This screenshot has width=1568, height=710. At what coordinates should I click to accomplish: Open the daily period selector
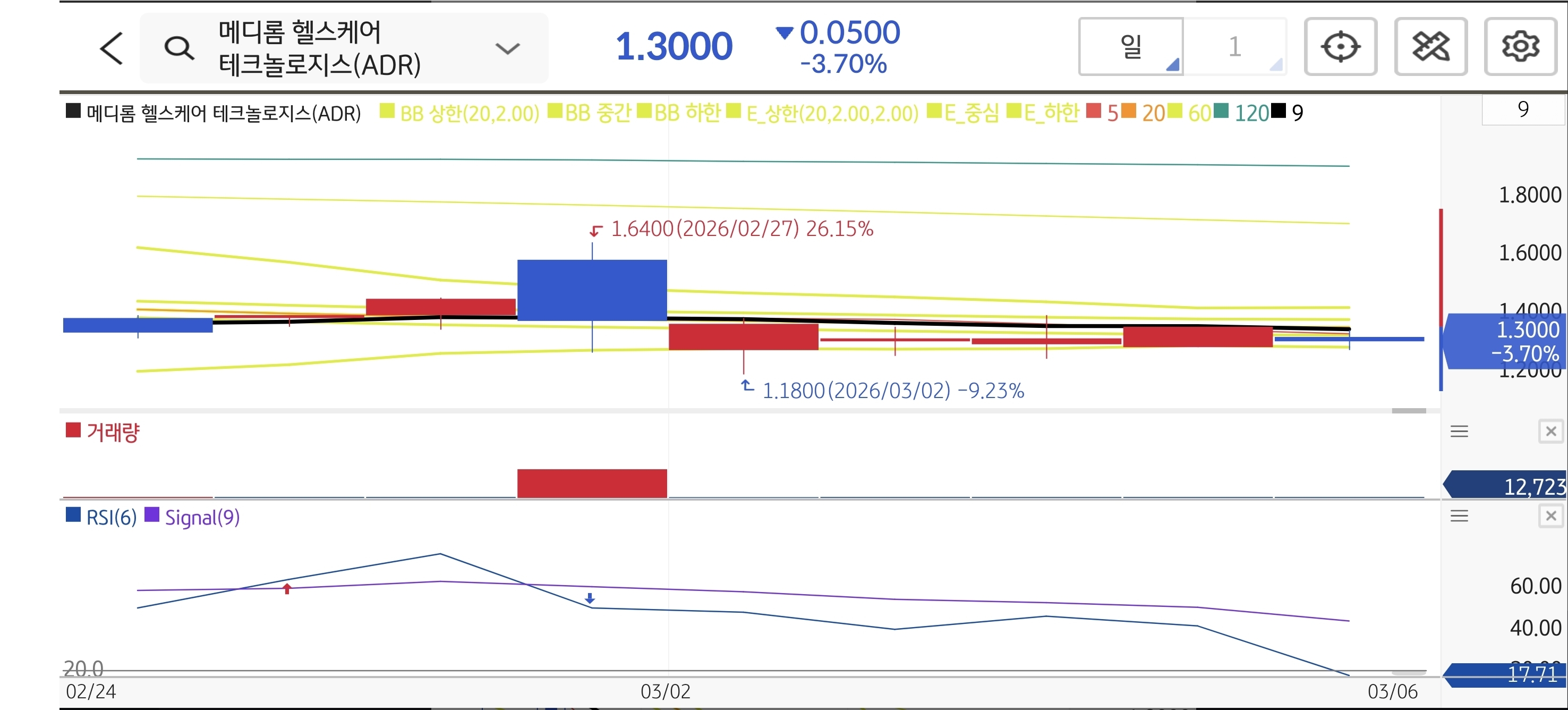click(x=1131, y=47)
